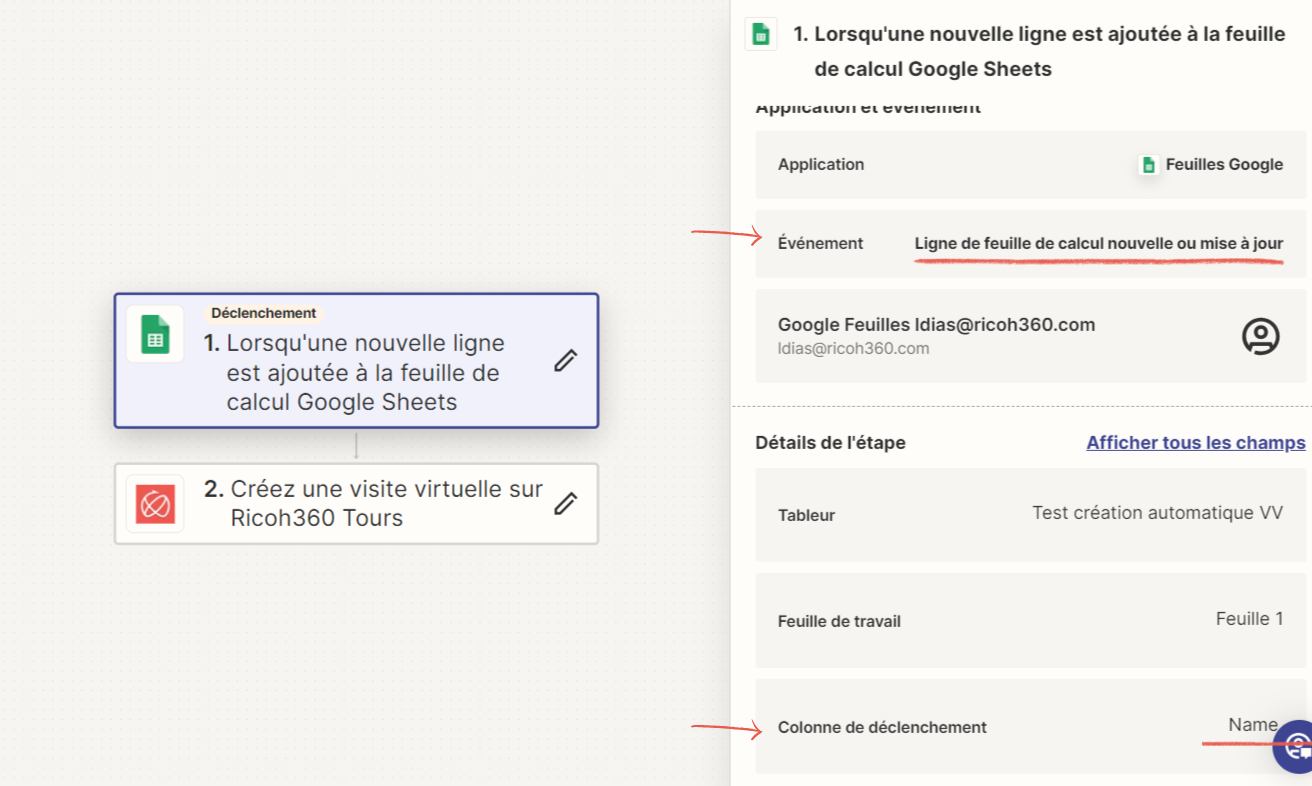The width and height of the screenshot is (1312, 786).
Task: Edit step 1 with the pencil icon
Action: tap(566, 360)
